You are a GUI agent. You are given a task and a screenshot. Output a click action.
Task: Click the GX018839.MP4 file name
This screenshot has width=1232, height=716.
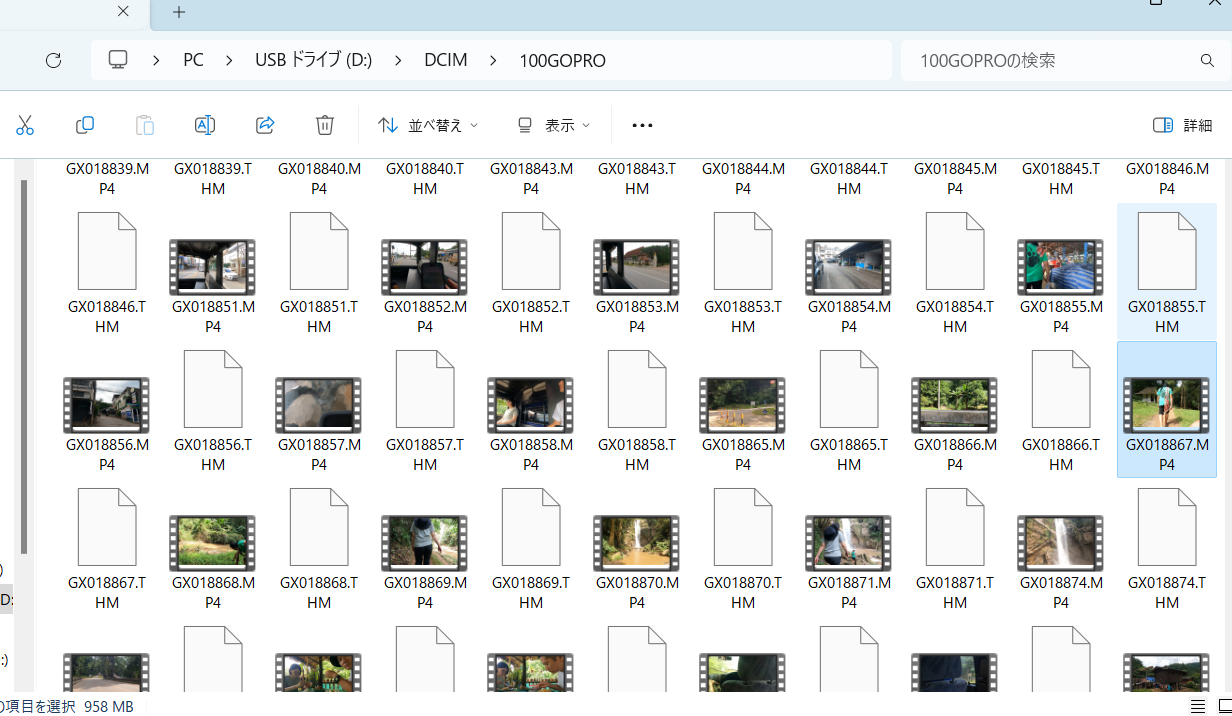pos(107,178)
